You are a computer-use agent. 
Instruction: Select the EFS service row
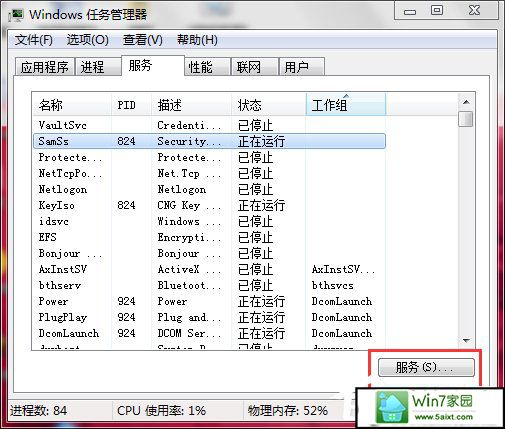pyautogui.click(x=209, y=237)
